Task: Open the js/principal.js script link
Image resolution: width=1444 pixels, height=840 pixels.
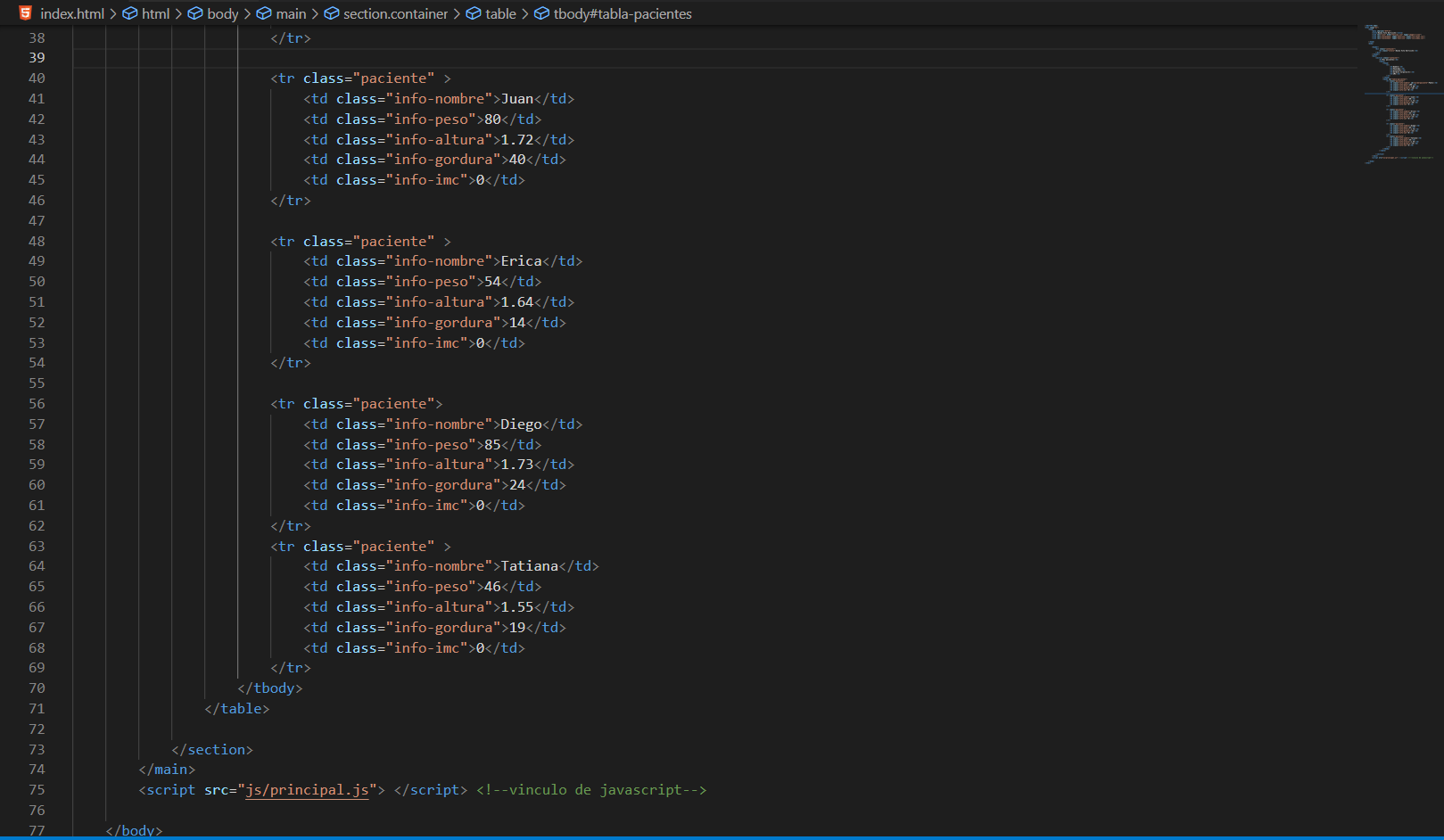Action: tap(307, 790)
